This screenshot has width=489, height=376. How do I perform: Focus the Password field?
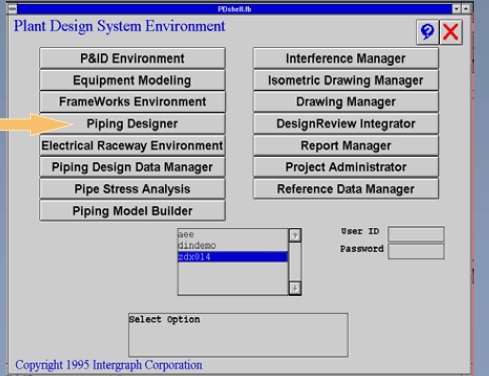pyautogui.click(x=416, y=251)
